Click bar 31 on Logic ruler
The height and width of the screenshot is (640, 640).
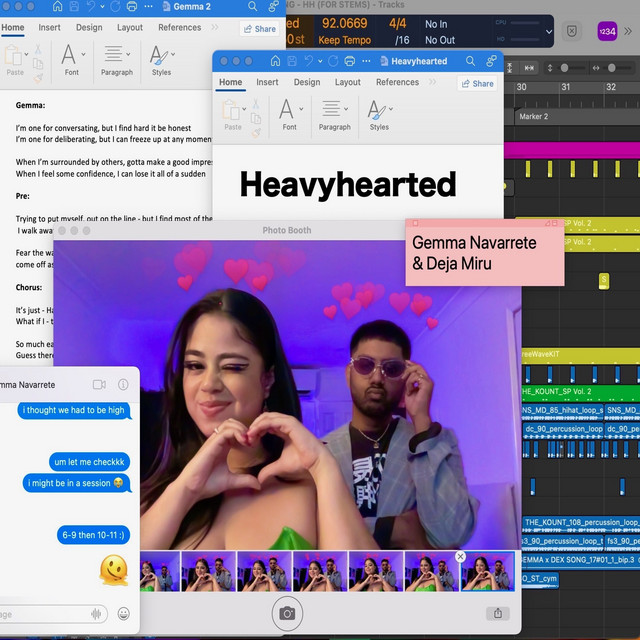tap(565, 87)
